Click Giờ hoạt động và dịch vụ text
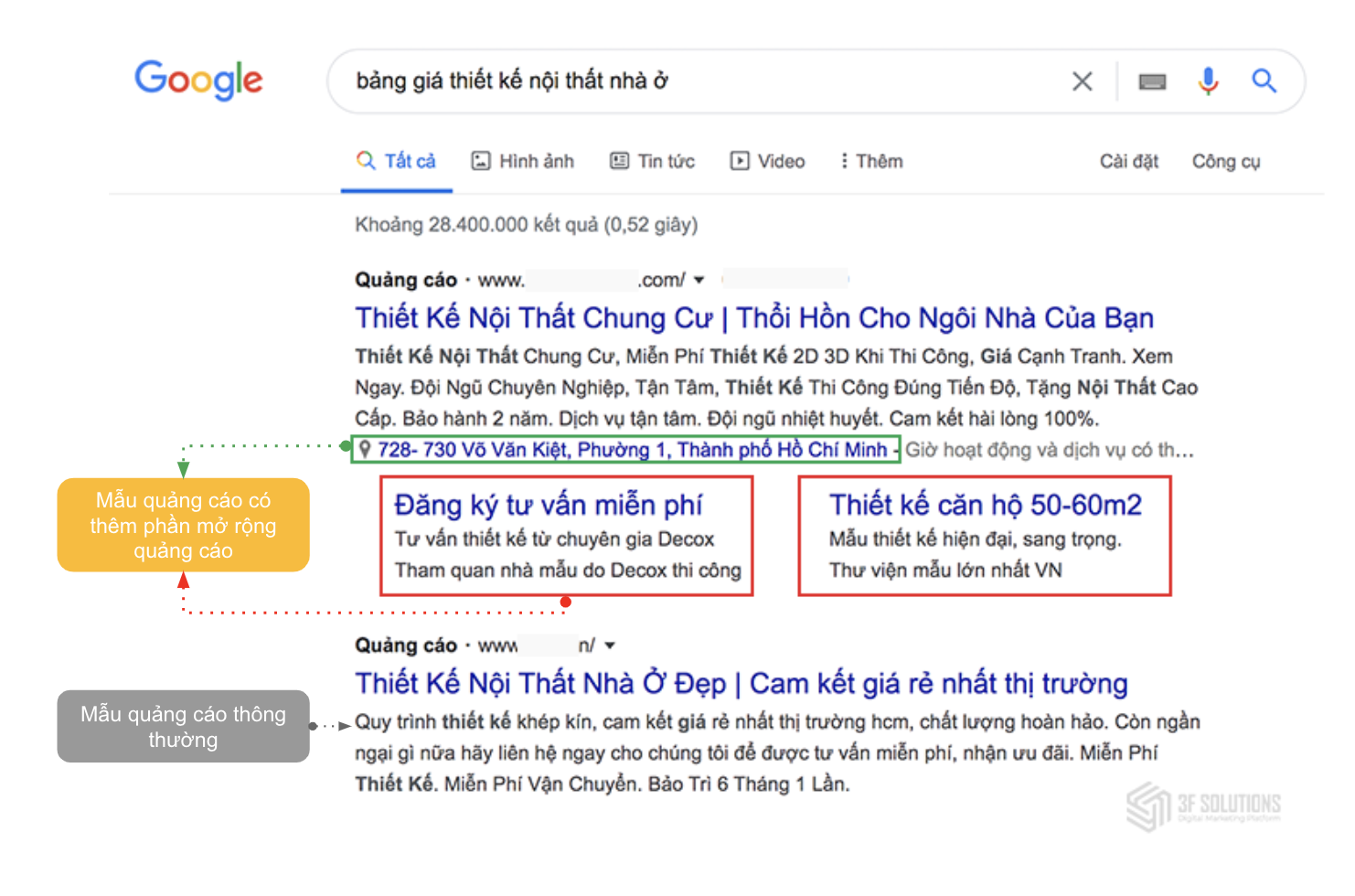Screen dimensions: 1355x896 tap(1050, 450)
